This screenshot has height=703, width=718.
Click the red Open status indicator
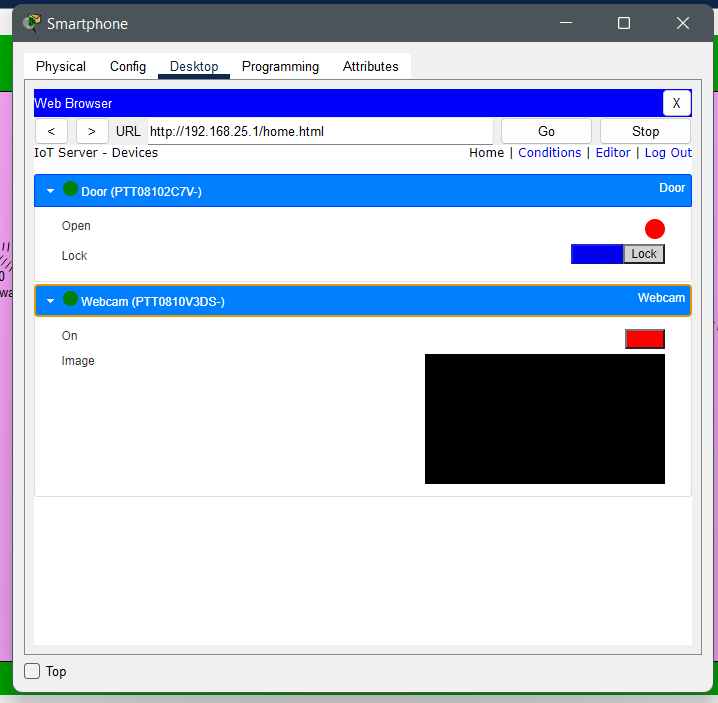655,229
